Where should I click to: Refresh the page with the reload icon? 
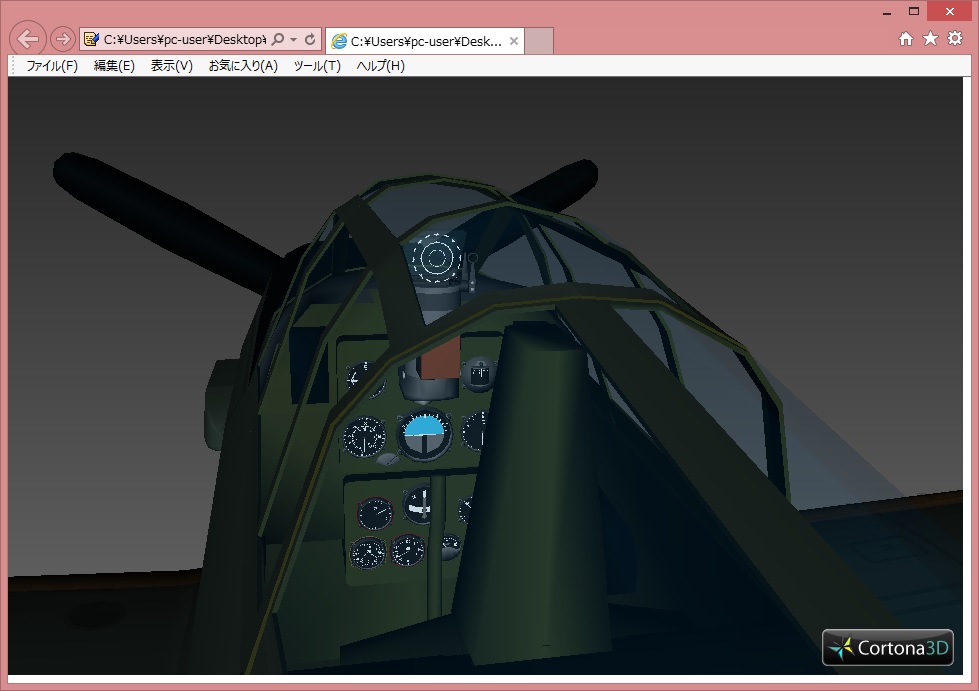[310, 40]
